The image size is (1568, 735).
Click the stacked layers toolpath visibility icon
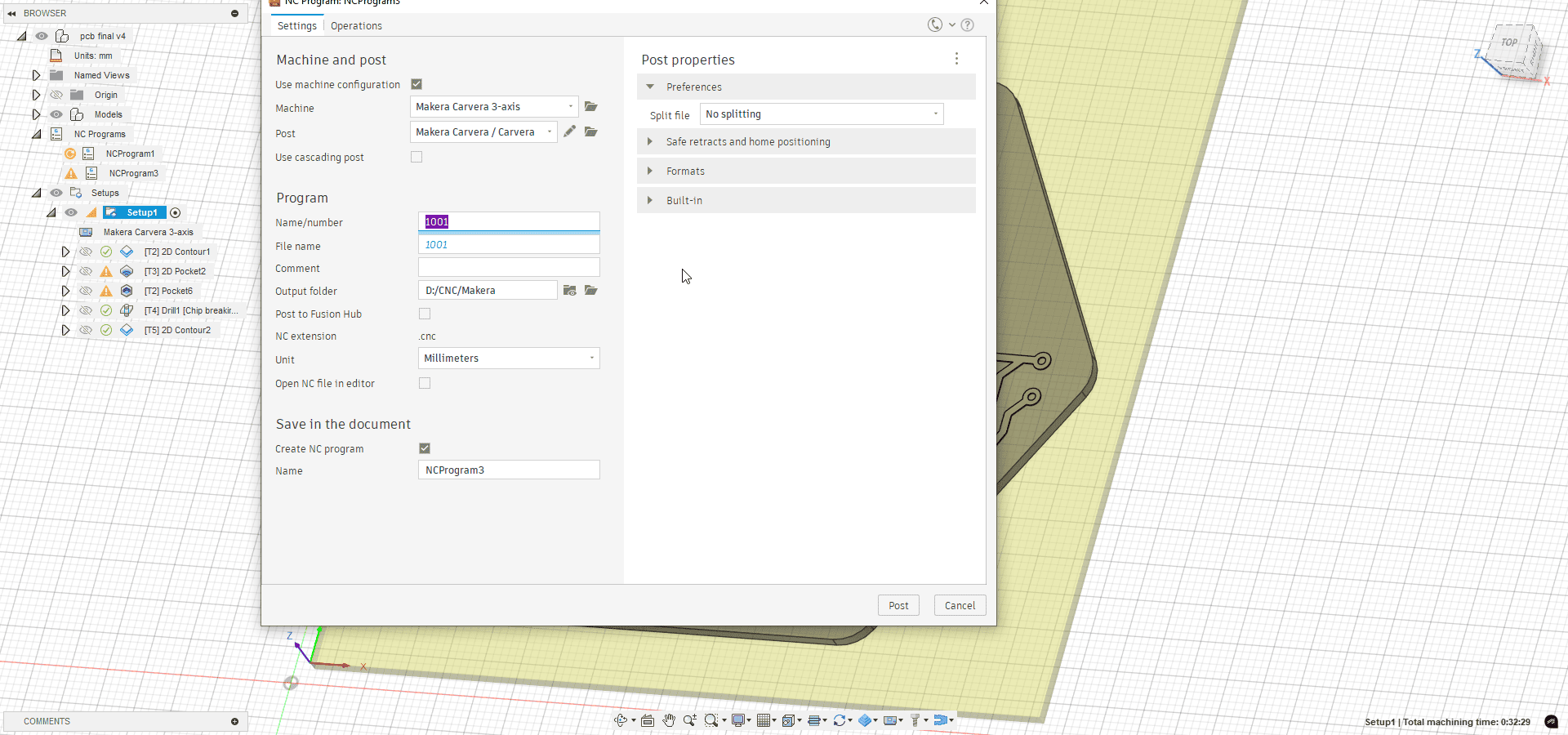click(814, 720)
